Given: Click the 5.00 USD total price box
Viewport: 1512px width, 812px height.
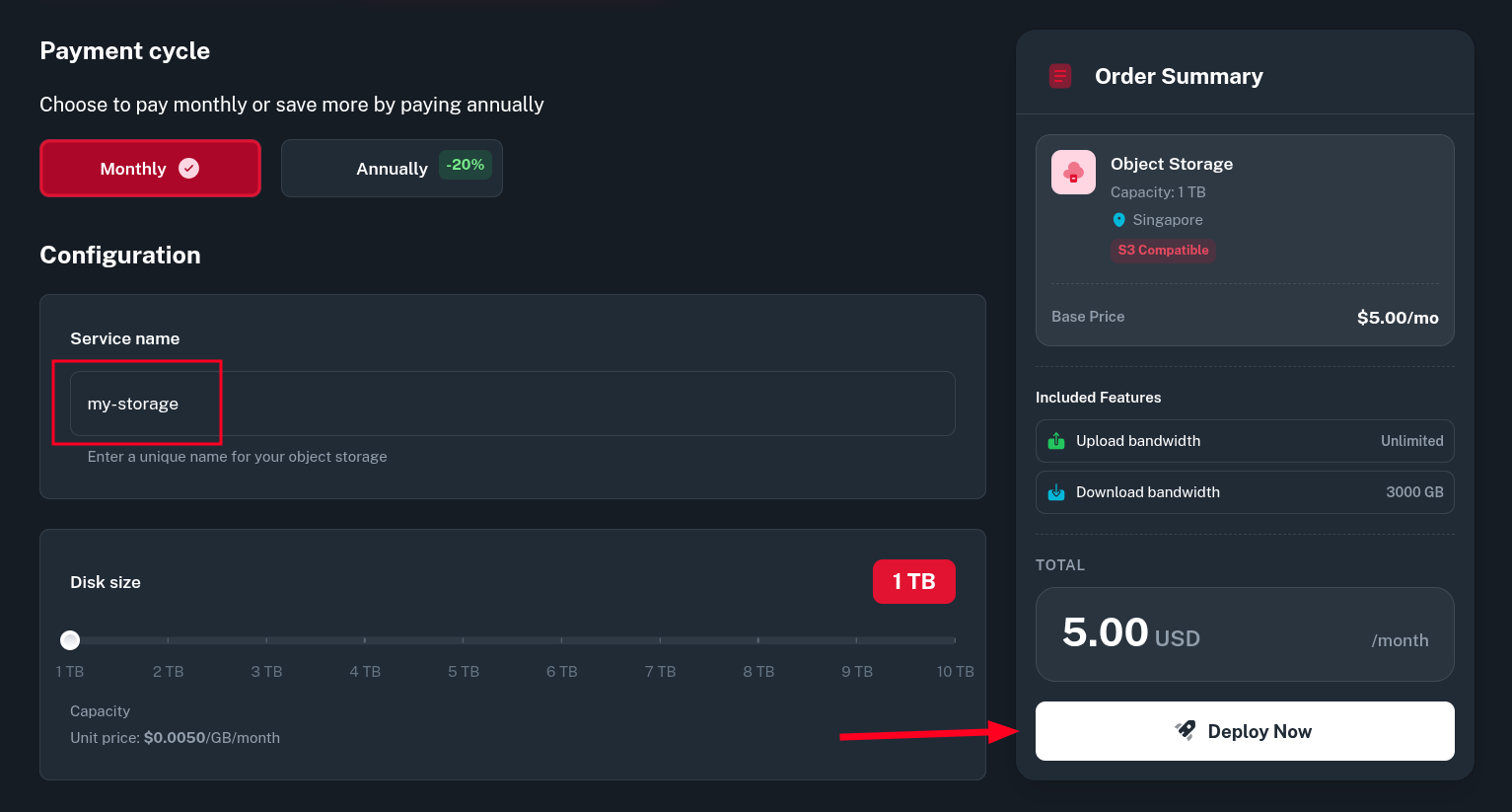Looking at the screenshot, I should click(1245, 634).
